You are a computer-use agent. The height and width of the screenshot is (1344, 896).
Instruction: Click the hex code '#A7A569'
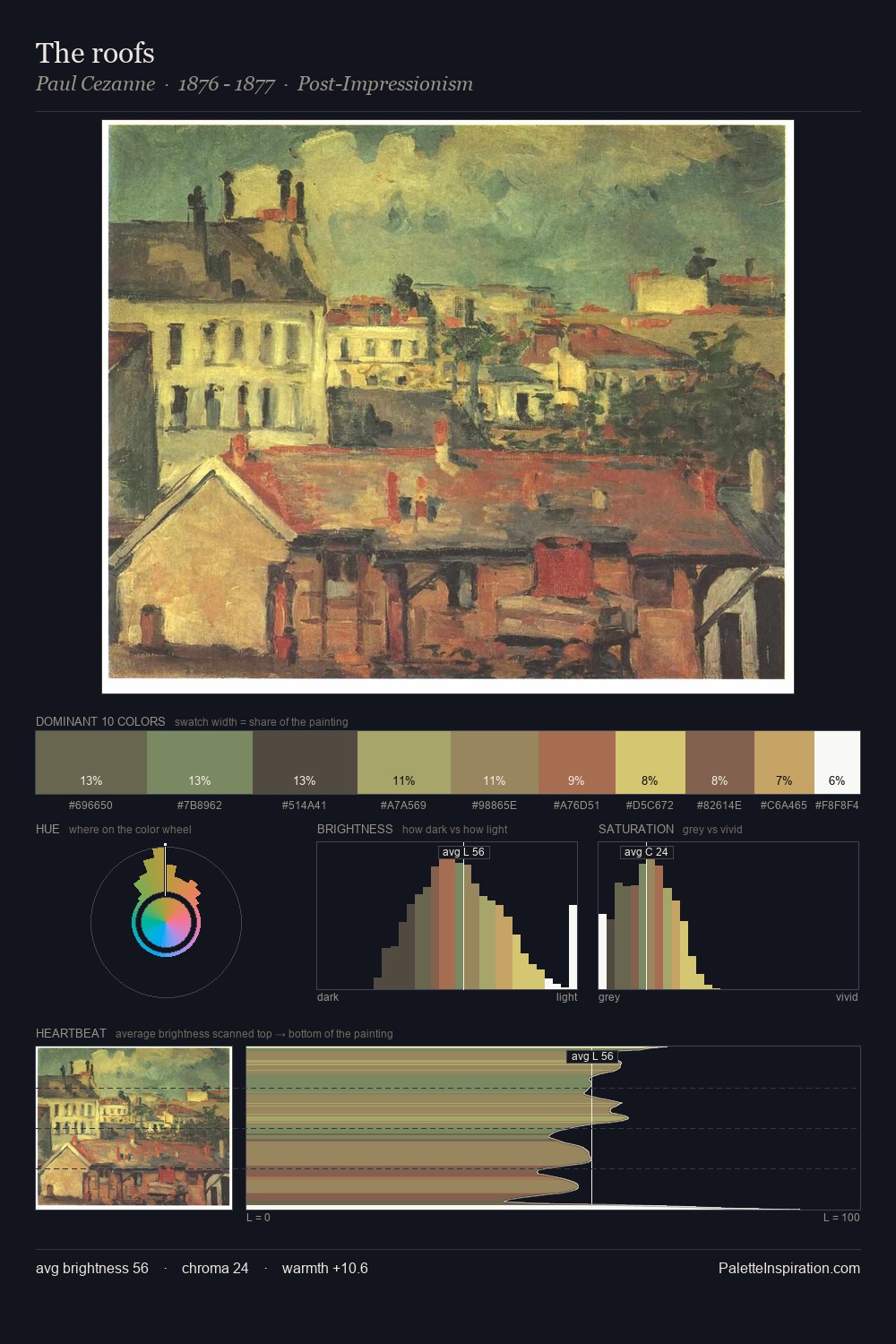tap(404, 806)
